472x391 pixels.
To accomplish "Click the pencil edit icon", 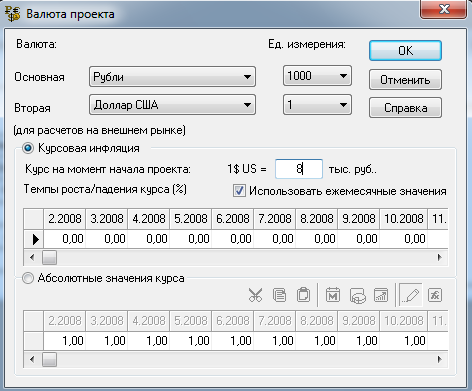I will pyautogui.click(x=411, y=295).
